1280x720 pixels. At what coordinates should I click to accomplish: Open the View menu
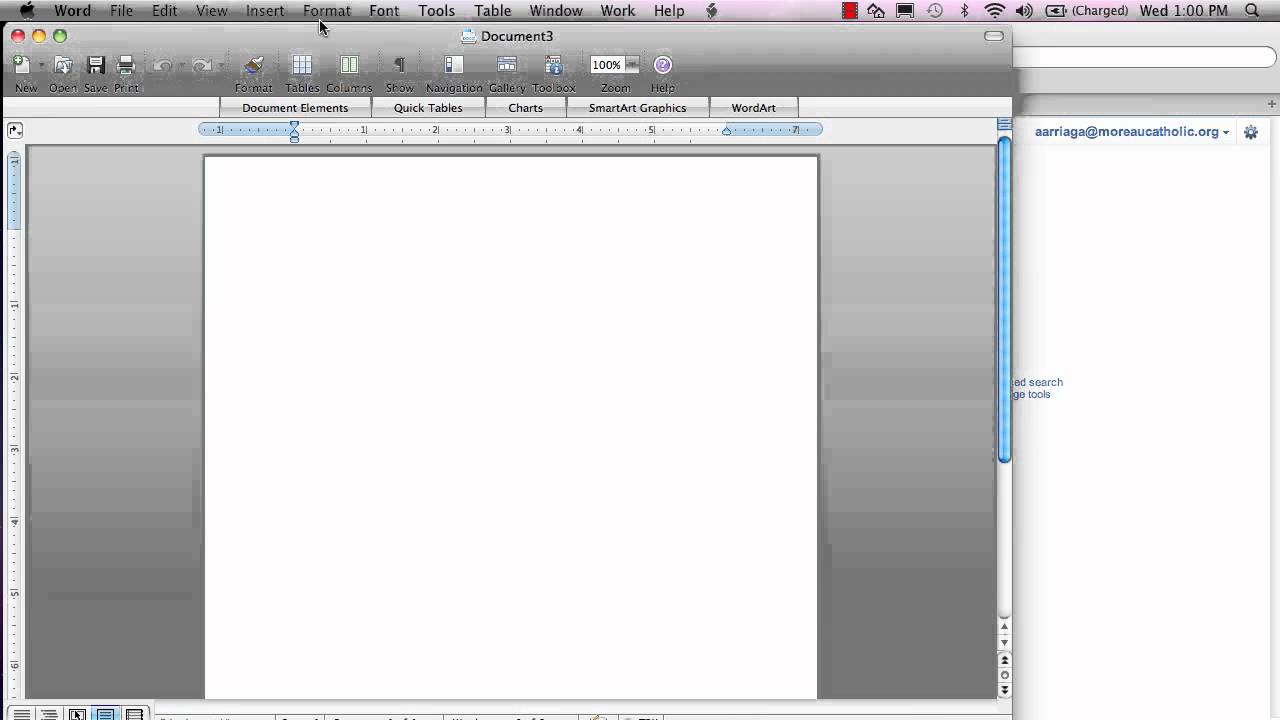click(x=211, y=11)
